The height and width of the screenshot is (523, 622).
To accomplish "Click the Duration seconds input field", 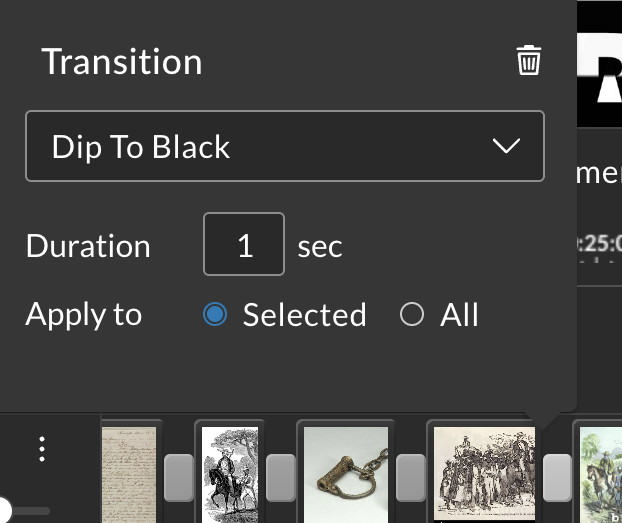I will tap(244, 244).
